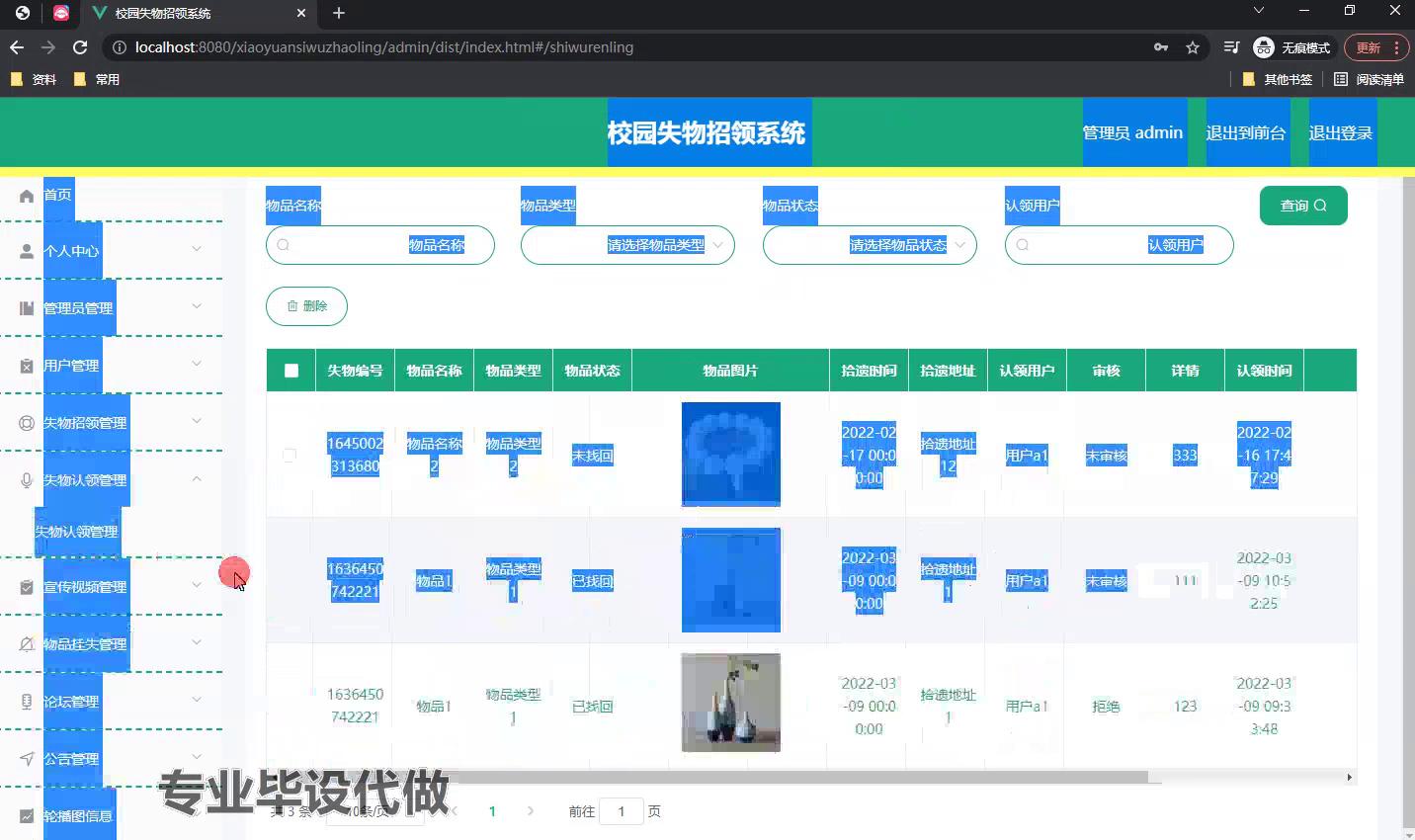Bookmark this page with star icon
This screenshot has width=1415, height=840.
[1193, 47]
